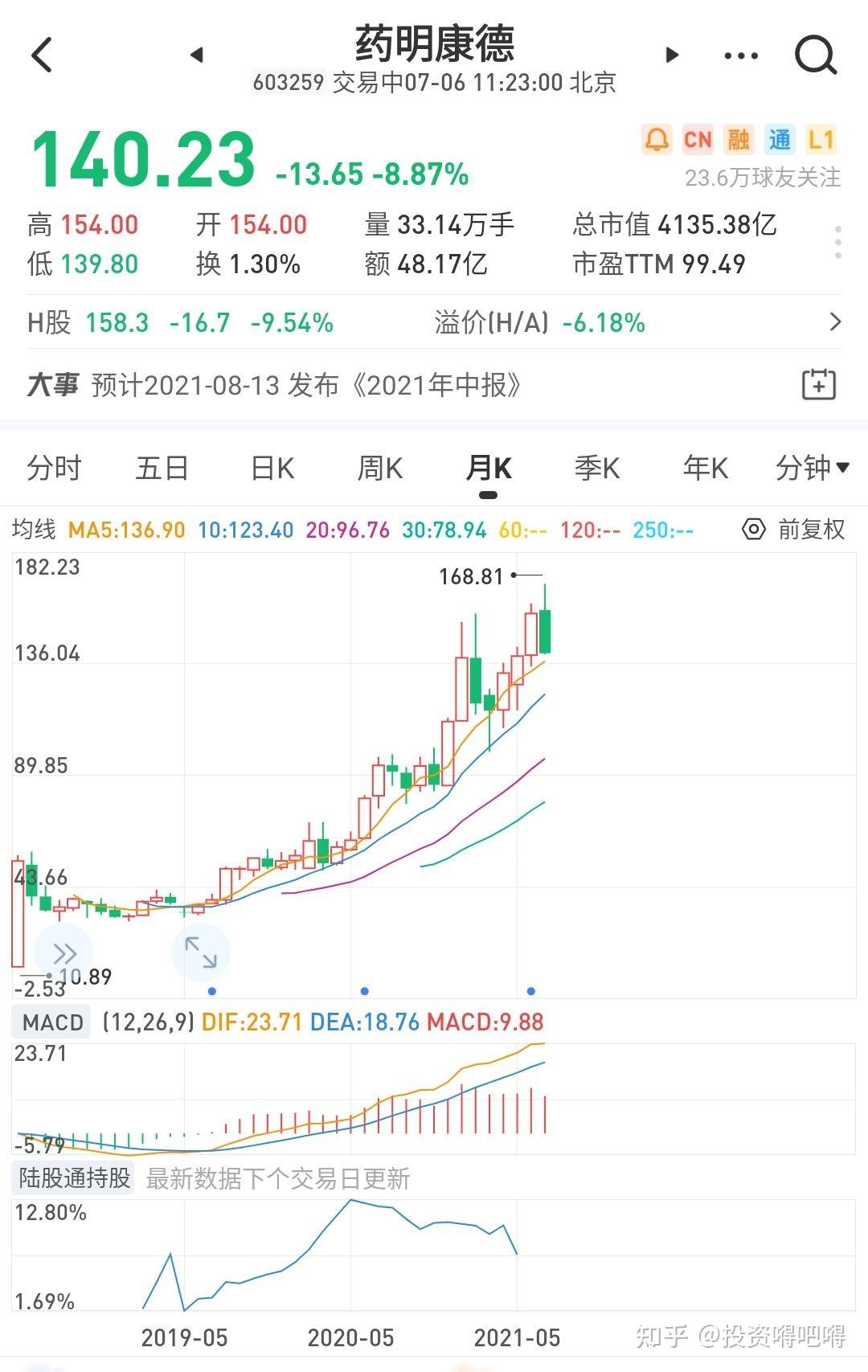The width and height of the screenshot is (868, 1372).
Task: Add event via calendar plus icon
Action: 819,385
